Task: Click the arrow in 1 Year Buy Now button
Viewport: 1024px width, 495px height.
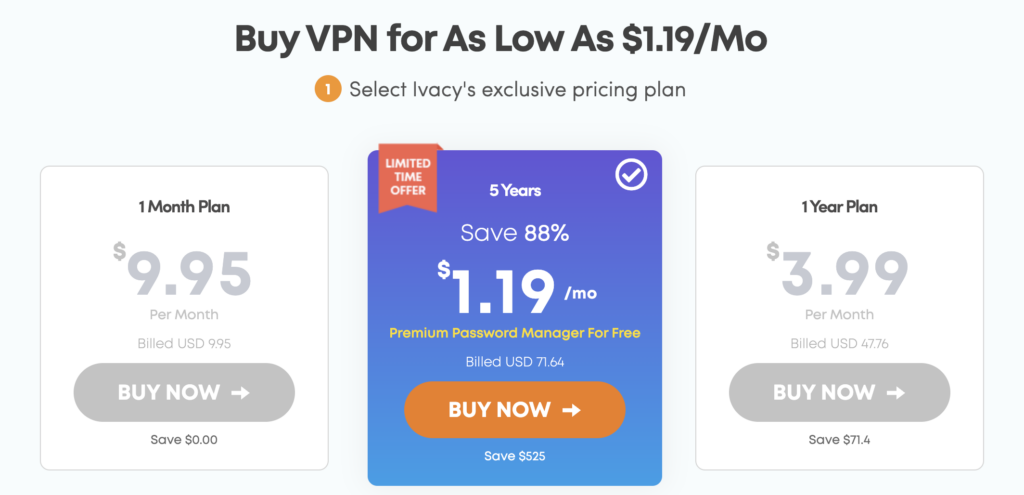Action: click(x=895, y=392)
